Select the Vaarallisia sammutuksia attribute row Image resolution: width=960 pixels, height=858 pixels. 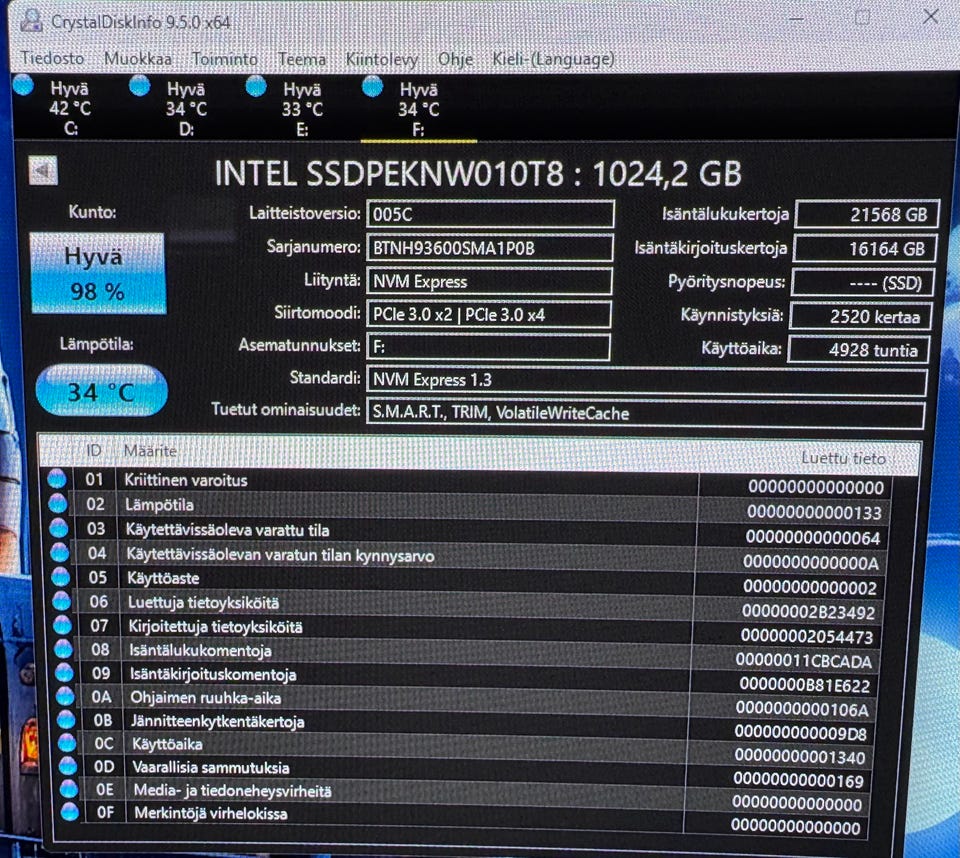[463, 767]
